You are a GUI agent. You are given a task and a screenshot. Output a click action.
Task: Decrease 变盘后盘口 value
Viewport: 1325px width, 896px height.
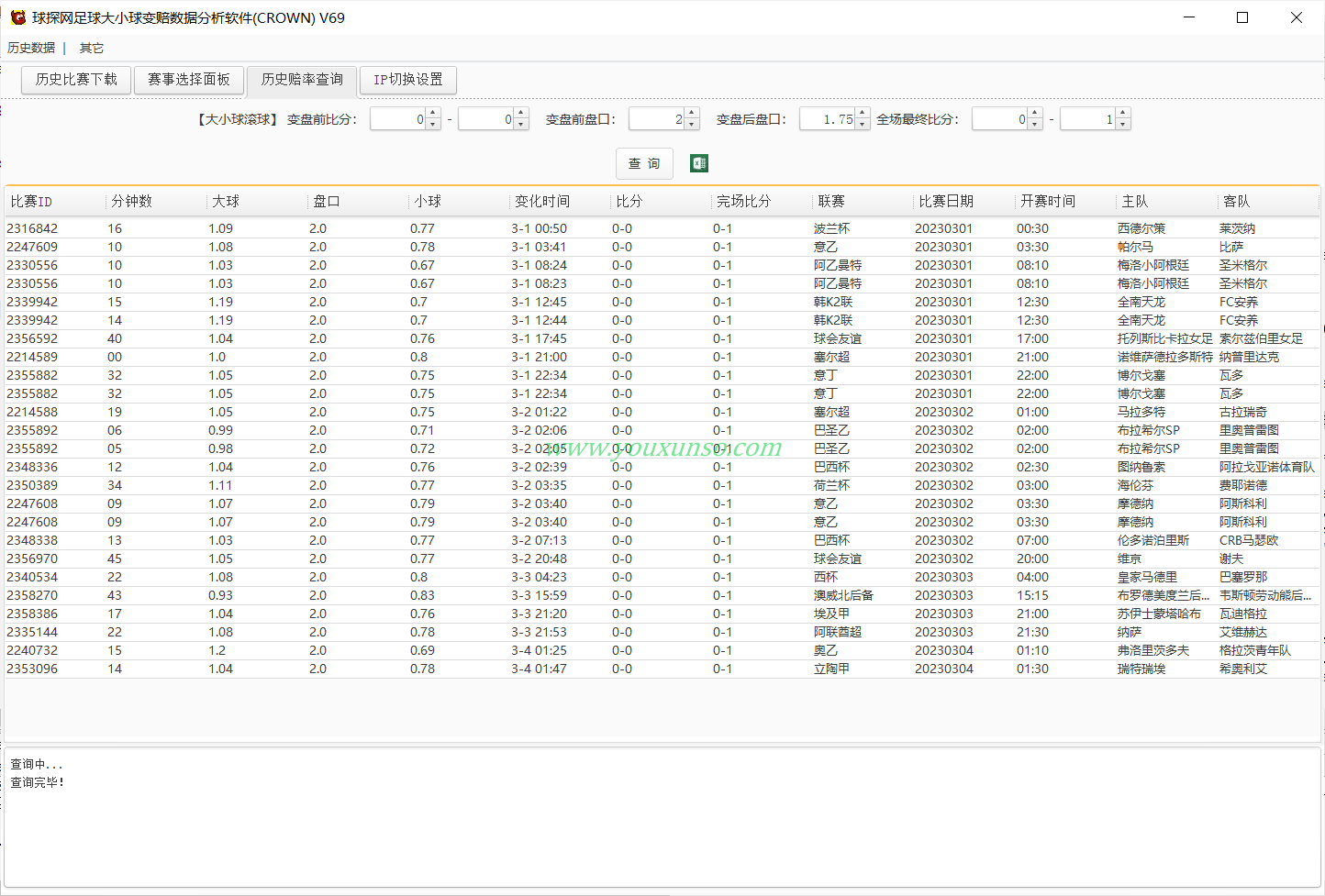coord(863,124)
